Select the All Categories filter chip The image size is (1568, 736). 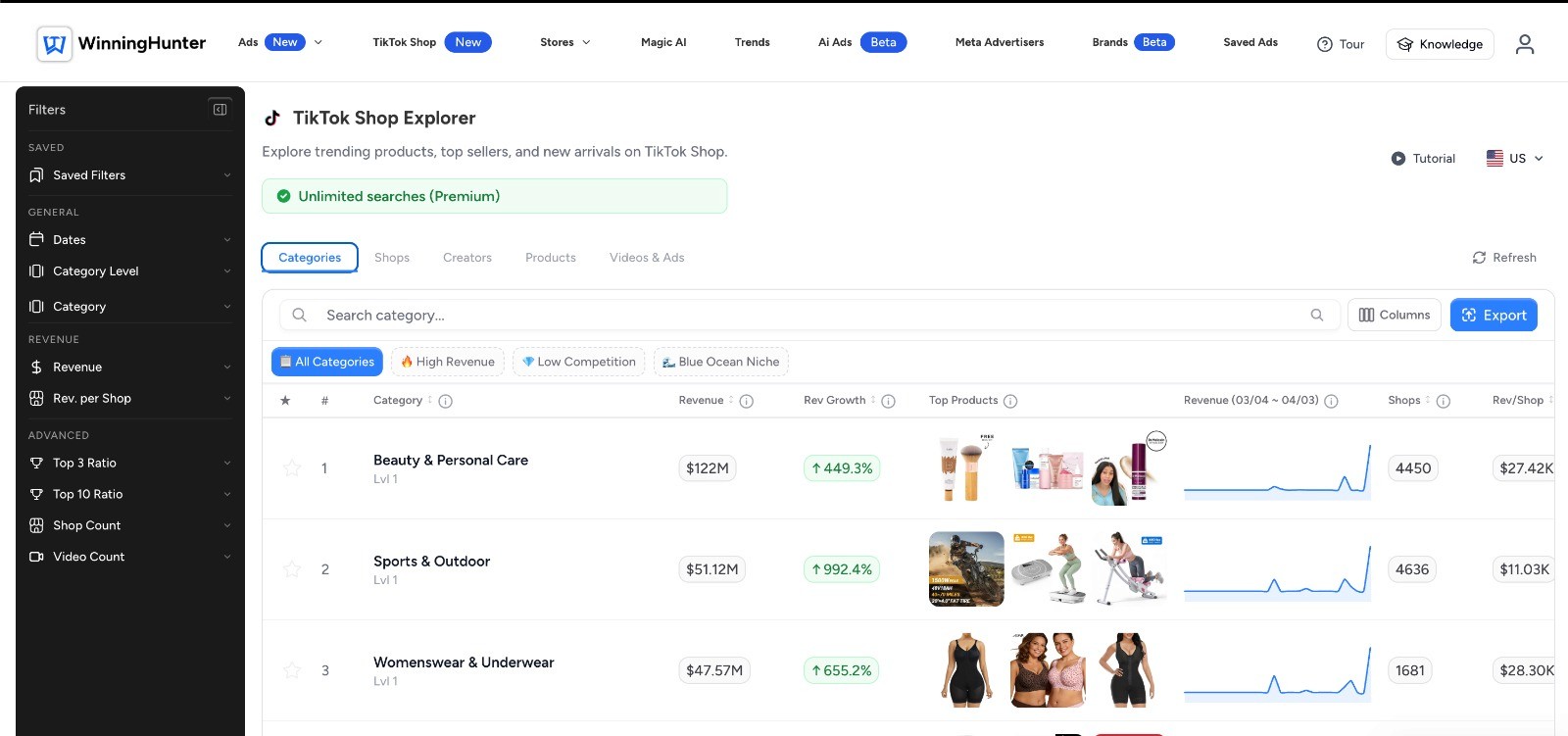327,362
